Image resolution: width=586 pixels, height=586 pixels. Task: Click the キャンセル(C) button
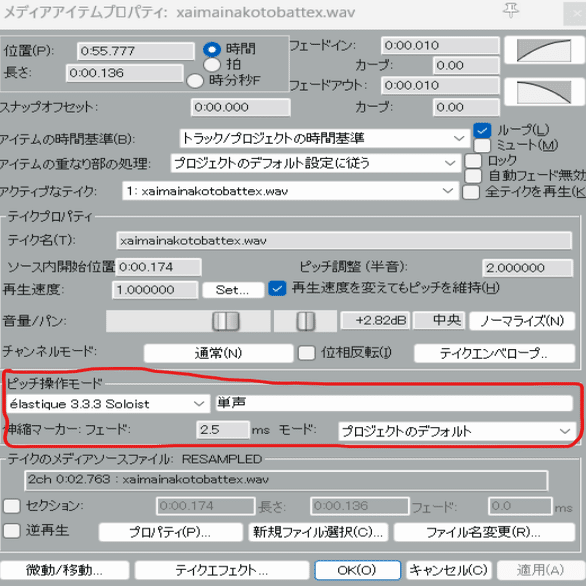(449, 570)
